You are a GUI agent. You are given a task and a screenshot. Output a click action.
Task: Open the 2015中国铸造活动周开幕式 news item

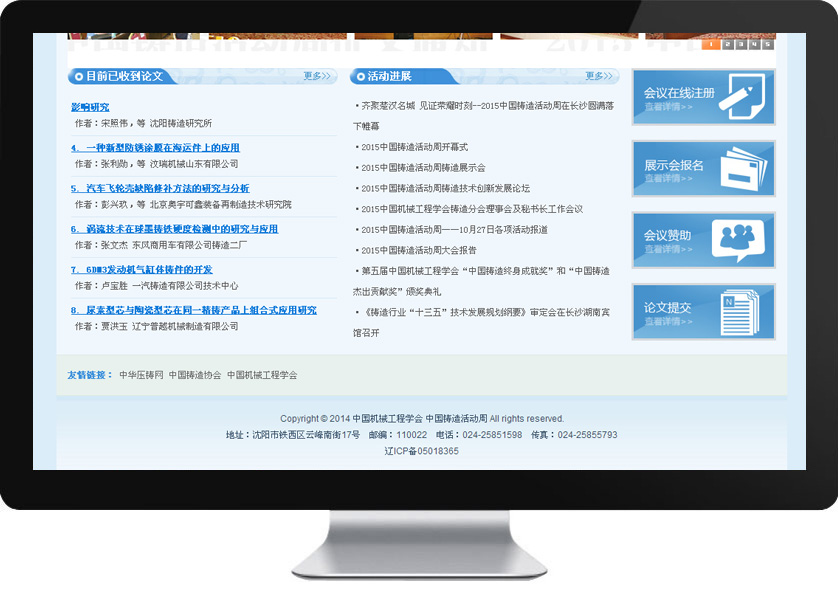pos(414,147)
